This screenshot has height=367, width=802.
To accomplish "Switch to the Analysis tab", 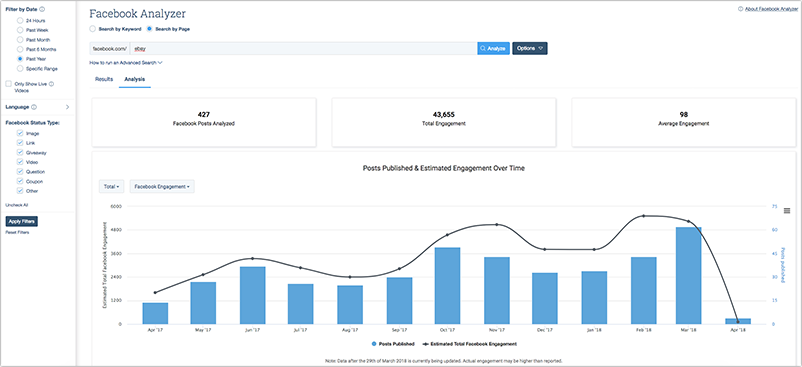I will (x=135, y=79).
